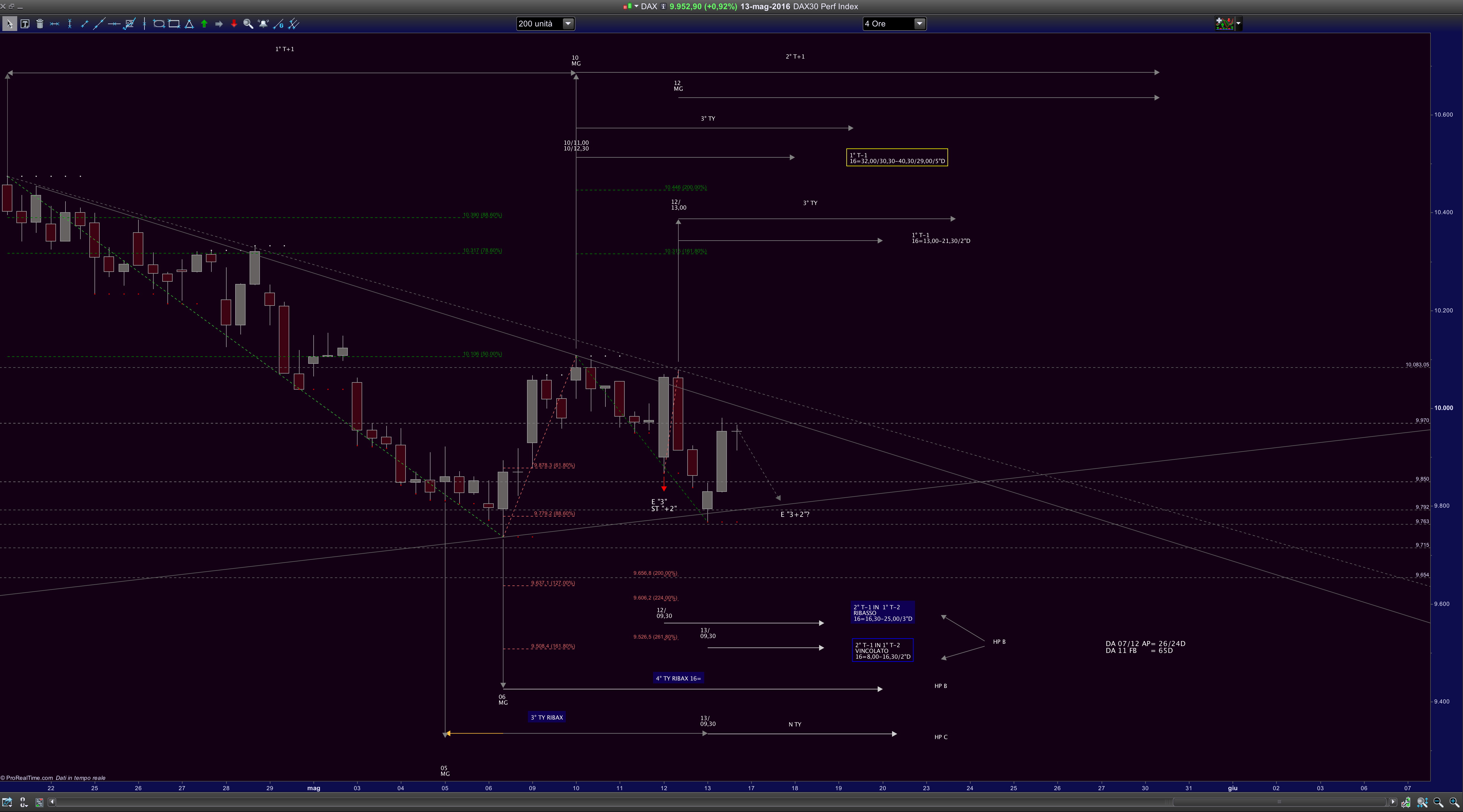
Task: Click the trash delete-objects icon
Action: [x=40, y=24]
